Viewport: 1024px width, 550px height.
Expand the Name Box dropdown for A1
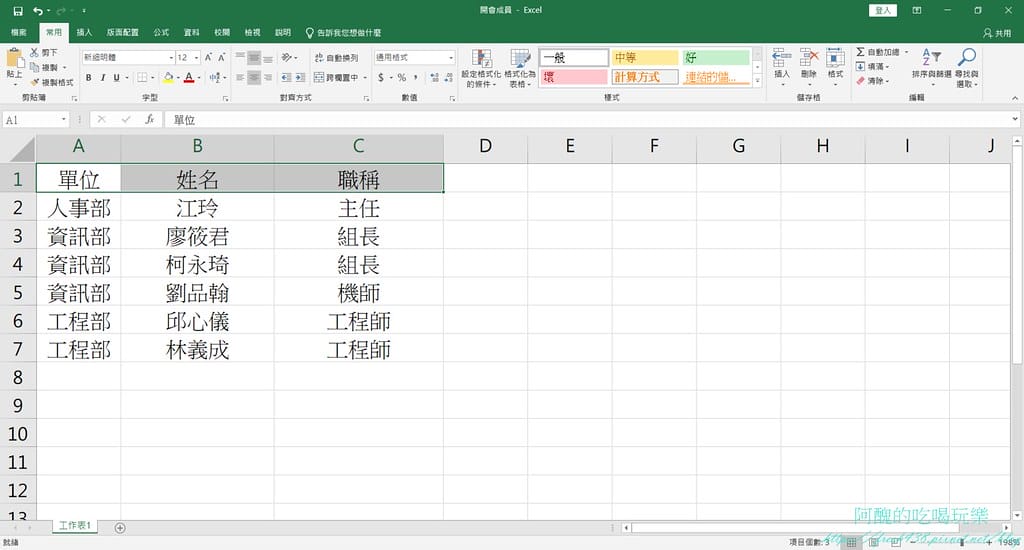point(63,120)
